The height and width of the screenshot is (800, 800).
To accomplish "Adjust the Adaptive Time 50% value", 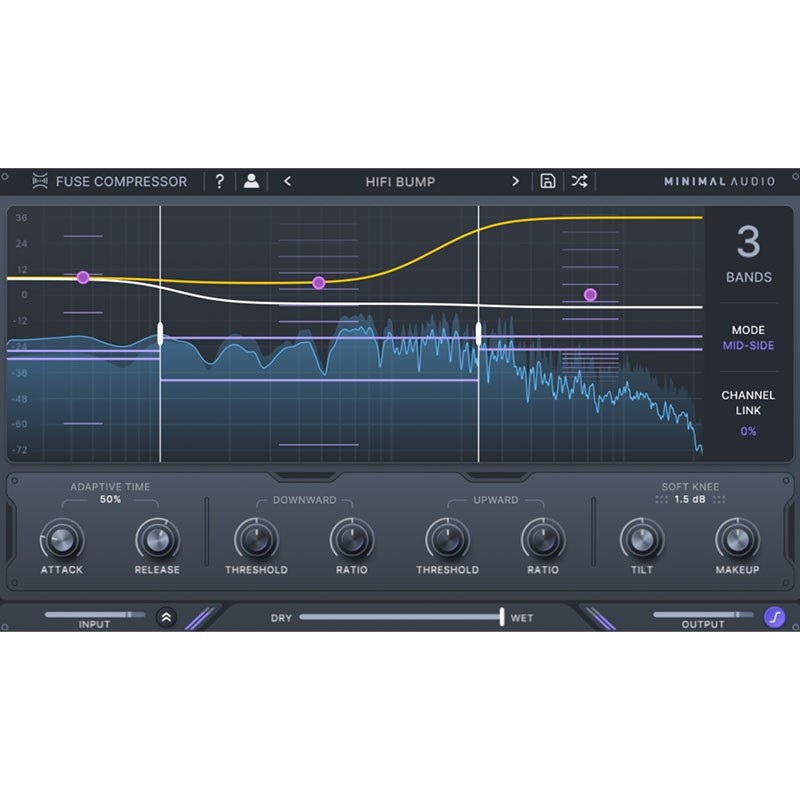I will coord(110,499).
